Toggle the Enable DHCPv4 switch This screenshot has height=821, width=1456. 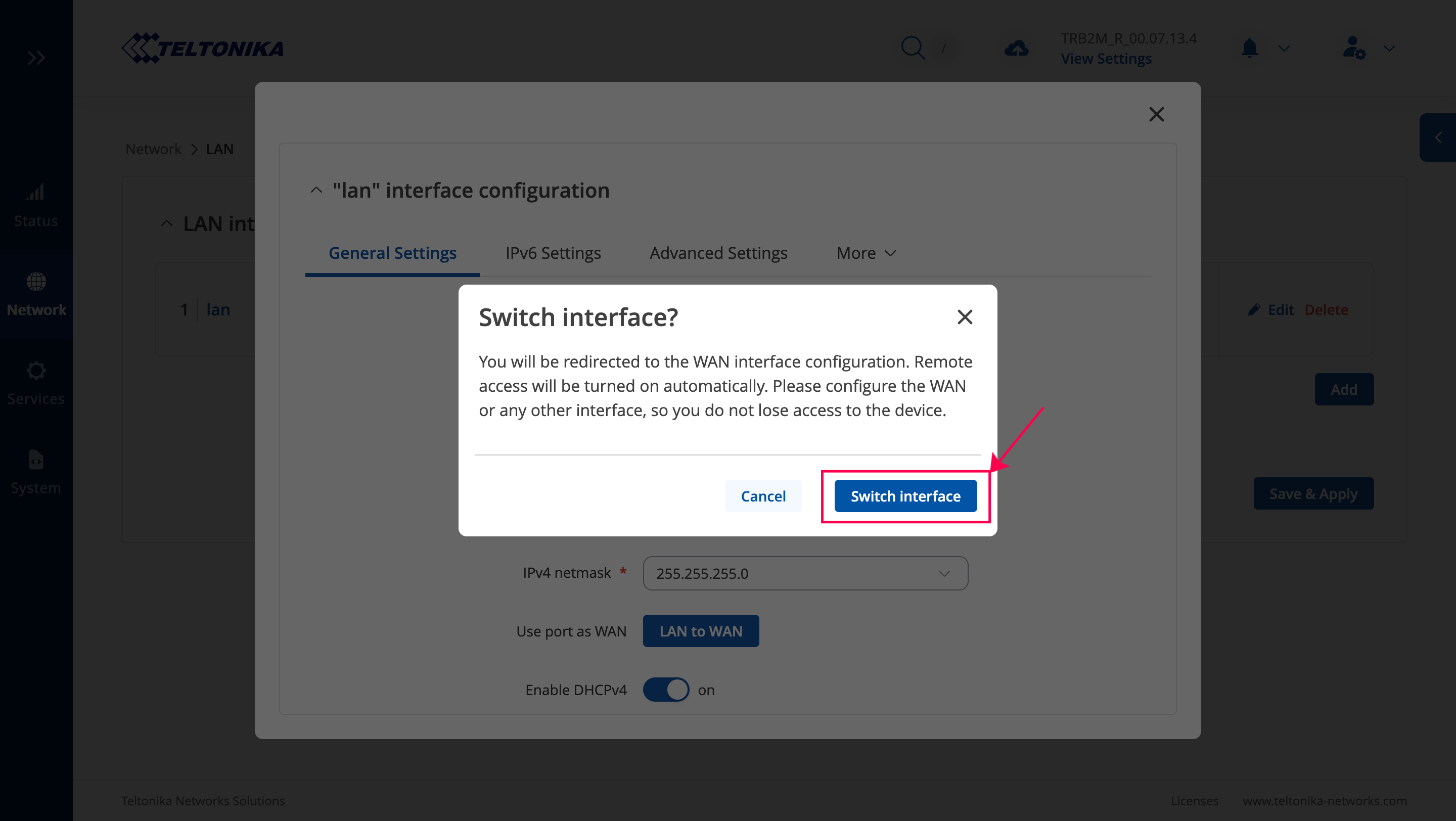coord(666,690)
